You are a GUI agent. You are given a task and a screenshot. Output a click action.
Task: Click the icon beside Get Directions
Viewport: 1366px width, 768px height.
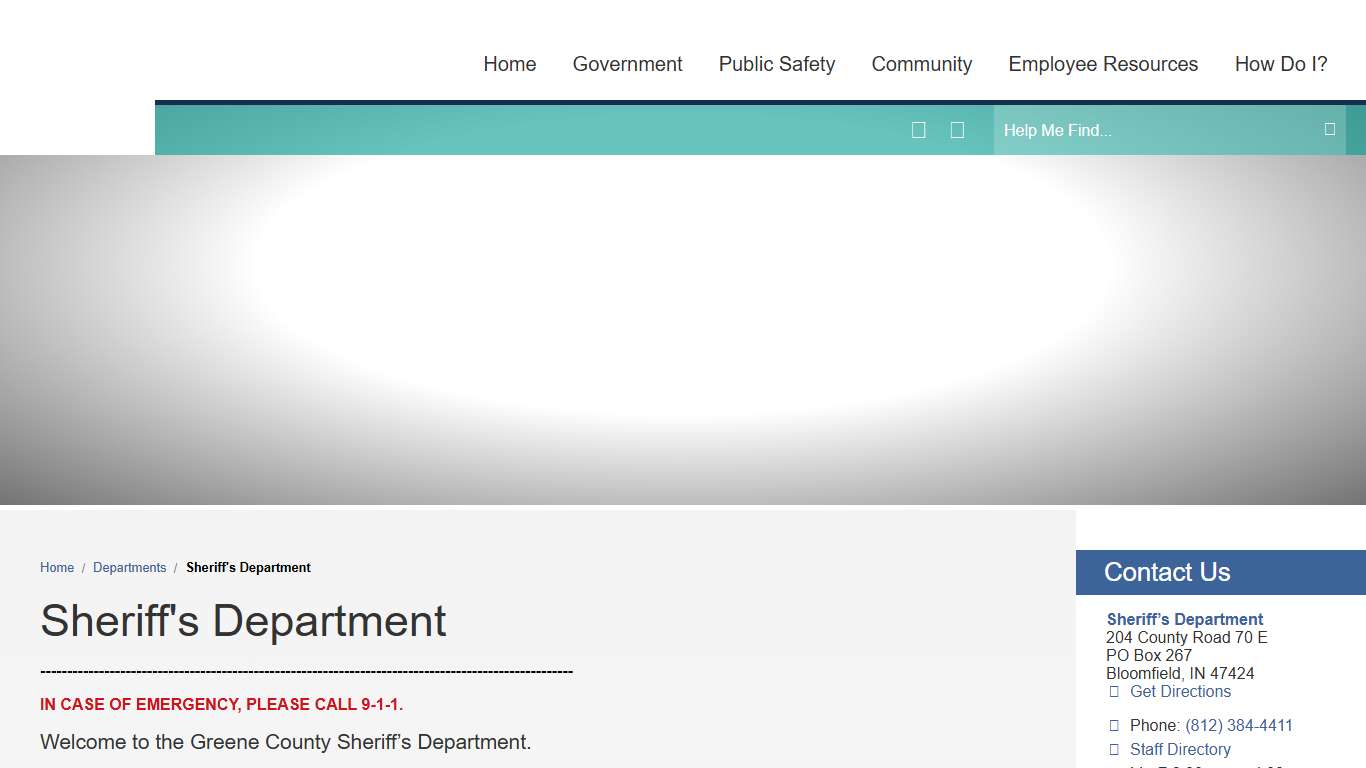[1114, 692]
